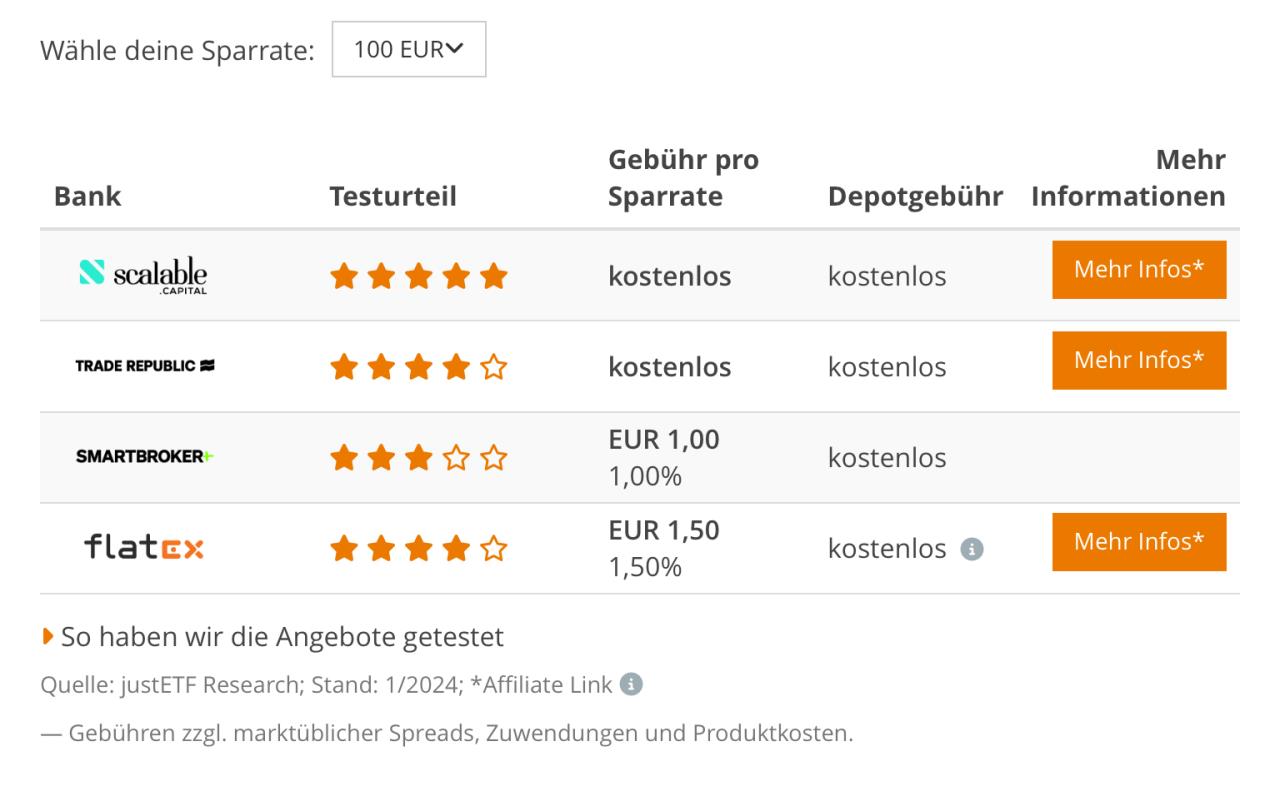
Task: Click the orange disclosure triangle before 'So haben'
Action: tap(47, 636)
